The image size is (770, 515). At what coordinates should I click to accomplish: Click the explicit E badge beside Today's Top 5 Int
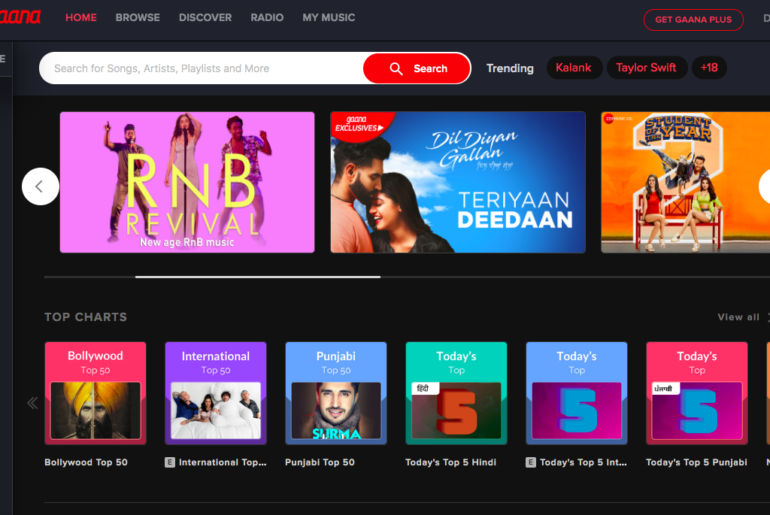pos(531,462)
